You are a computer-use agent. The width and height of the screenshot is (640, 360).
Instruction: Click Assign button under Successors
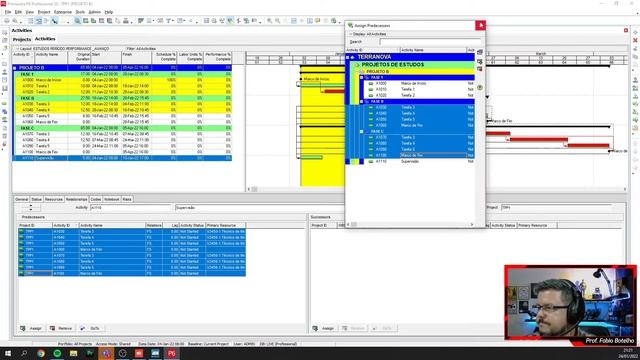coord(324,328)
